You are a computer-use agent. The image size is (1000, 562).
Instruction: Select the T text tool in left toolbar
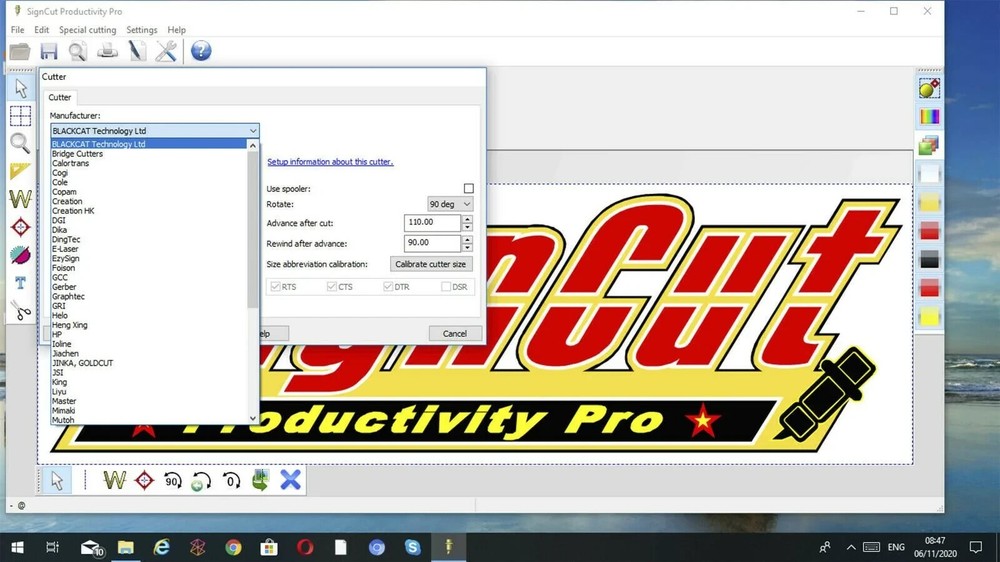click(x=20, y=283)
